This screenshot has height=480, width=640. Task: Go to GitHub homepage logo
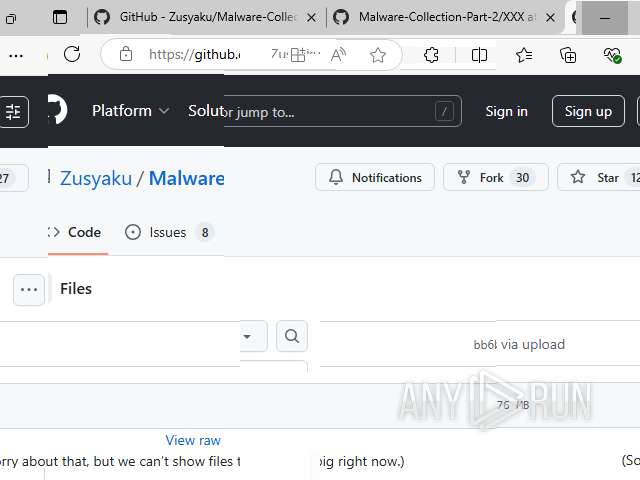pos(58,110)
